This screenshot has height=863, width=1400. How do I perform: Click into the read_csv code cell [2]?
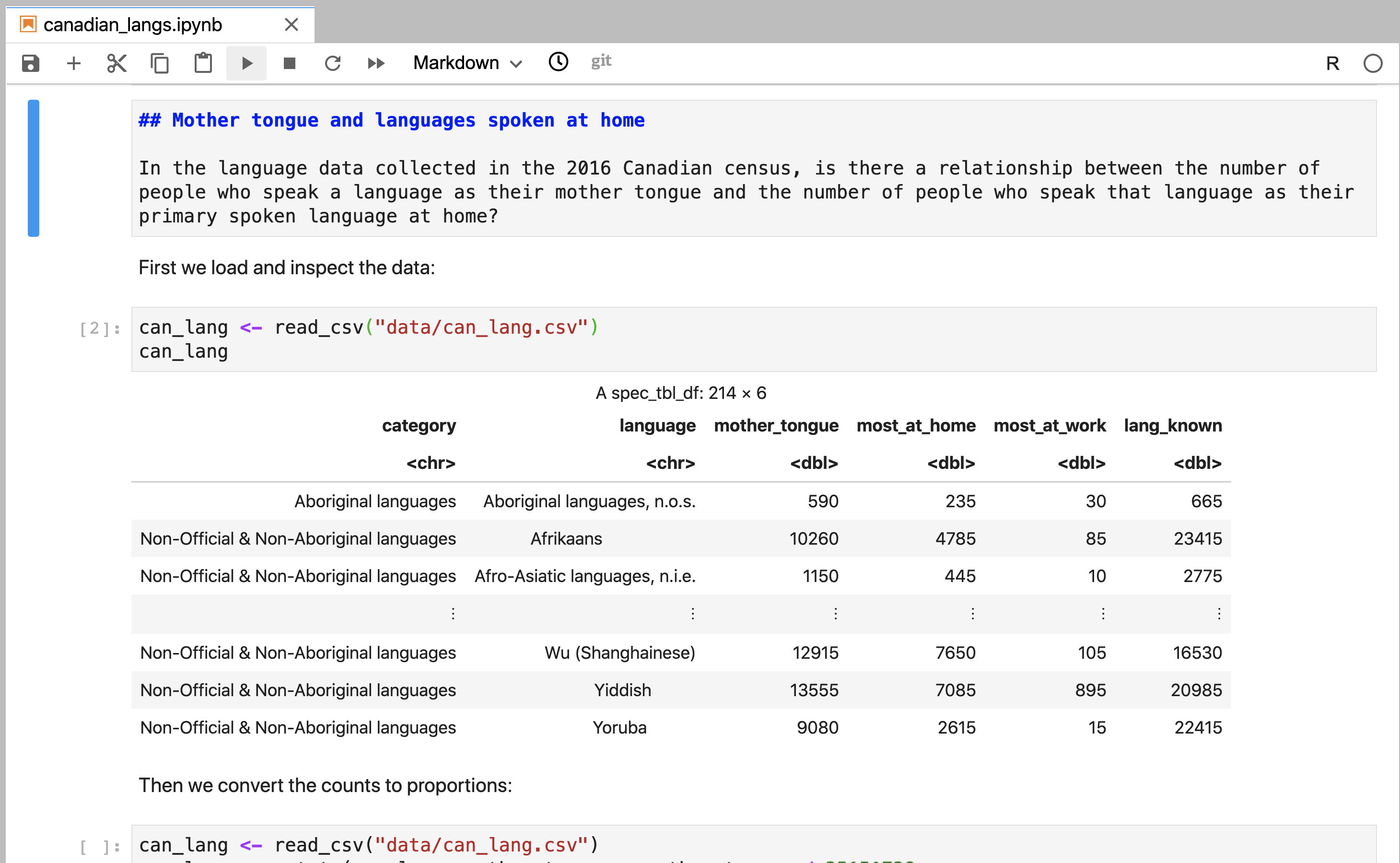point(754,339)
